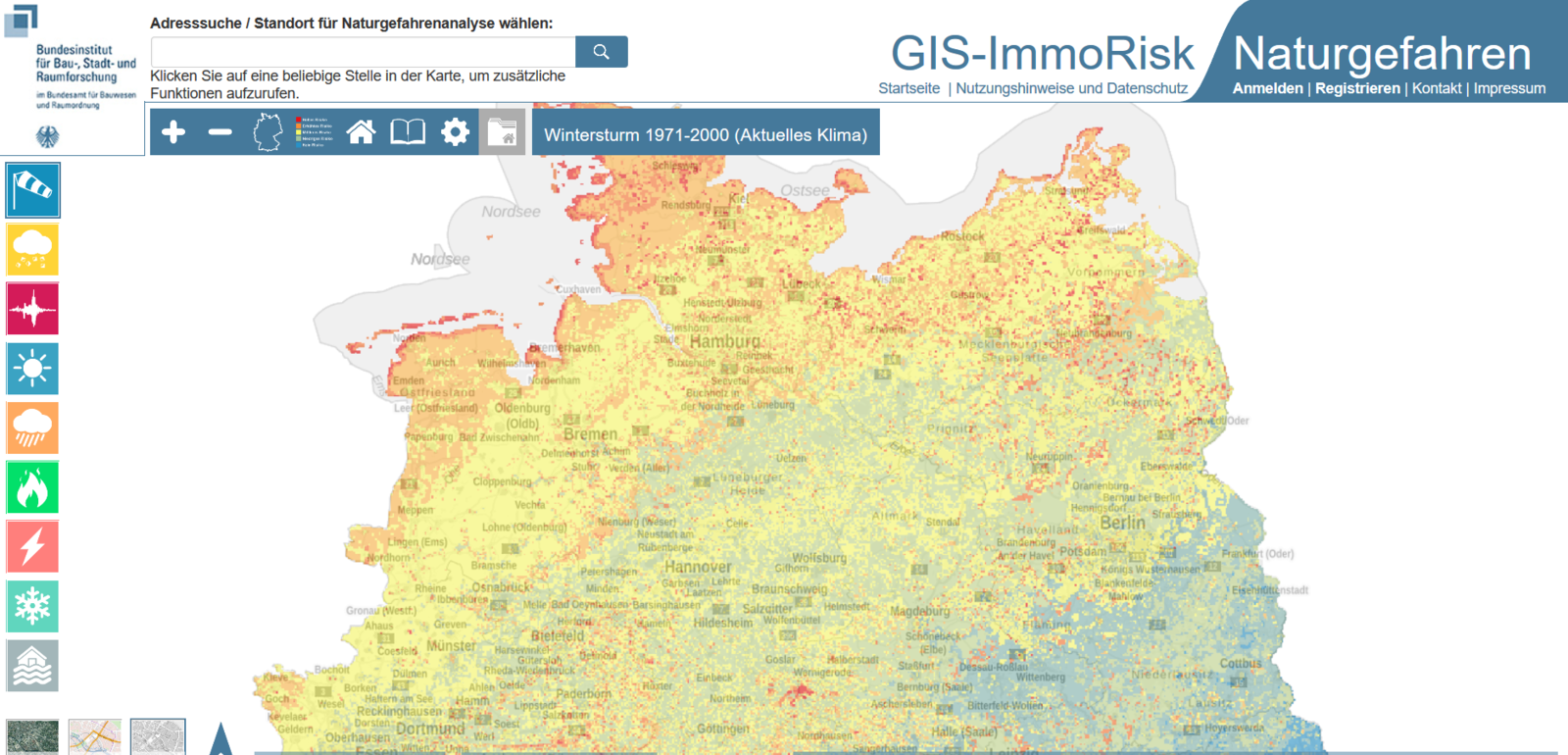
Task: Click Berlin on the map
Action: [1122, 523]
